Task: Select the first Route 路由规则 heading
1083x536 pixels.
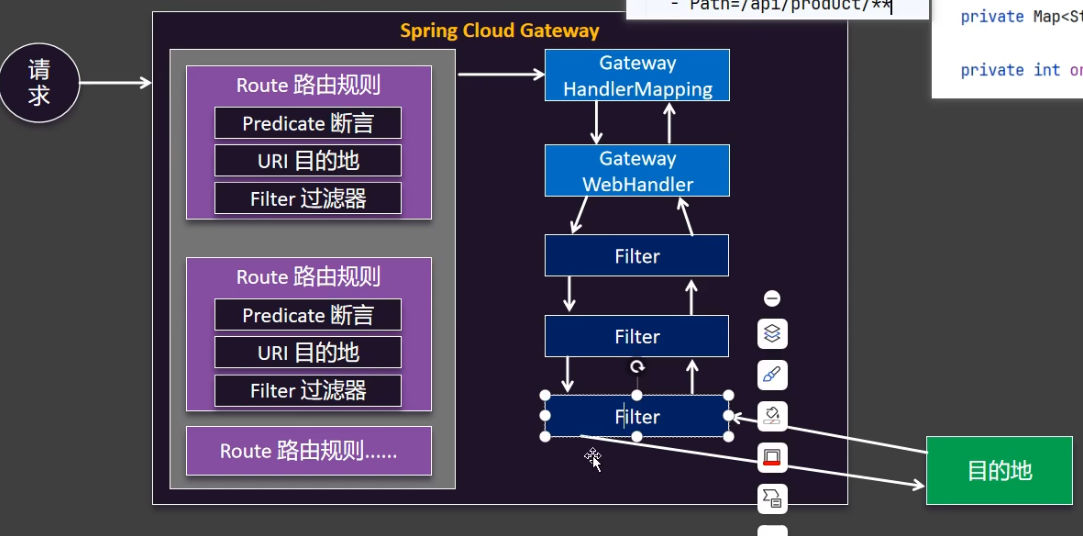Action: [x=308, y=86]
